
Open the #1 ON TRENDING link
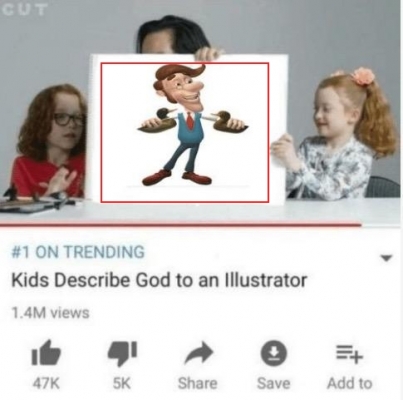click(78, 252)
